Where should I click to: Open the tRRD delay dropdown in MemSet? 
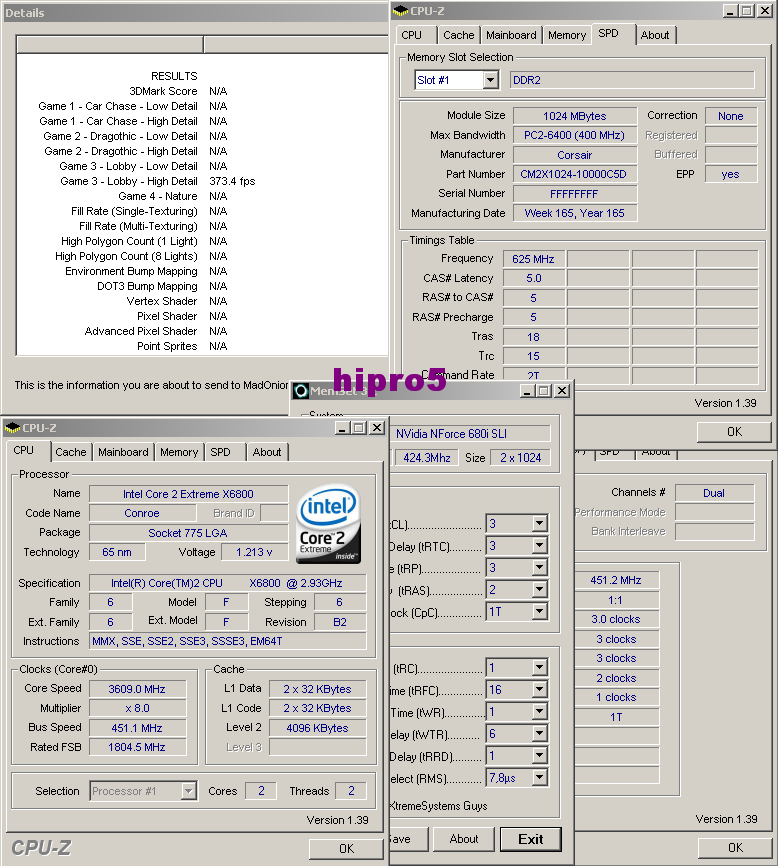pos(539,756)
